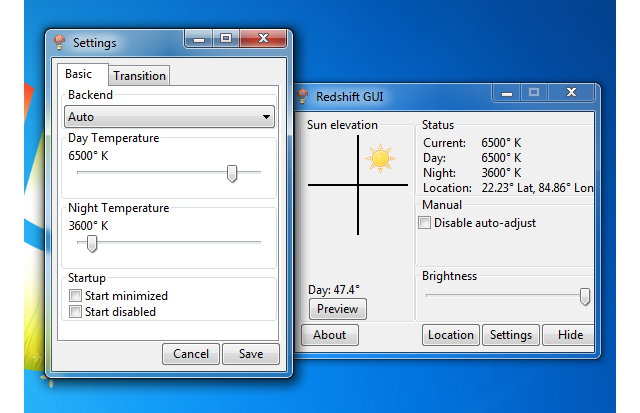Screen dimensions: 640x413
Task: Click the Preview button
Action: [338, 309]
